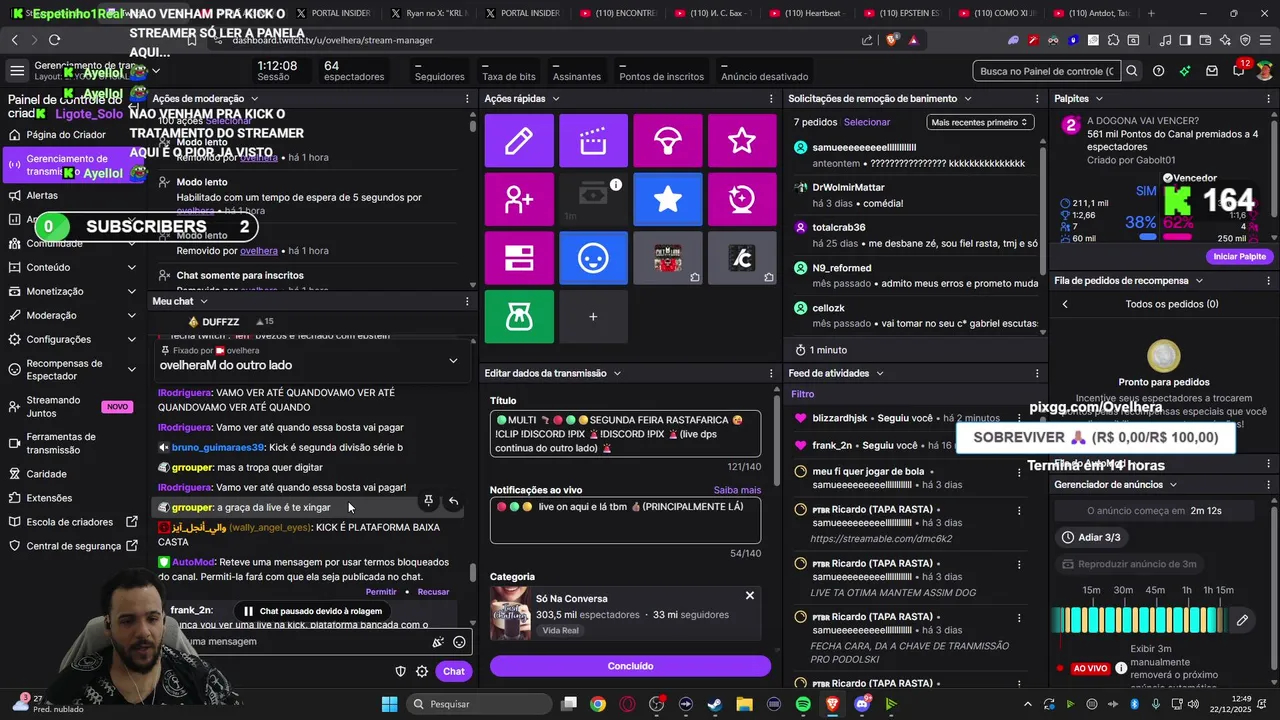The width and height of the screenshot is (1280, 720).
Task: Open the inbox icon in dashboard header
Action: pyautogui.click(x=1212, y=71)
